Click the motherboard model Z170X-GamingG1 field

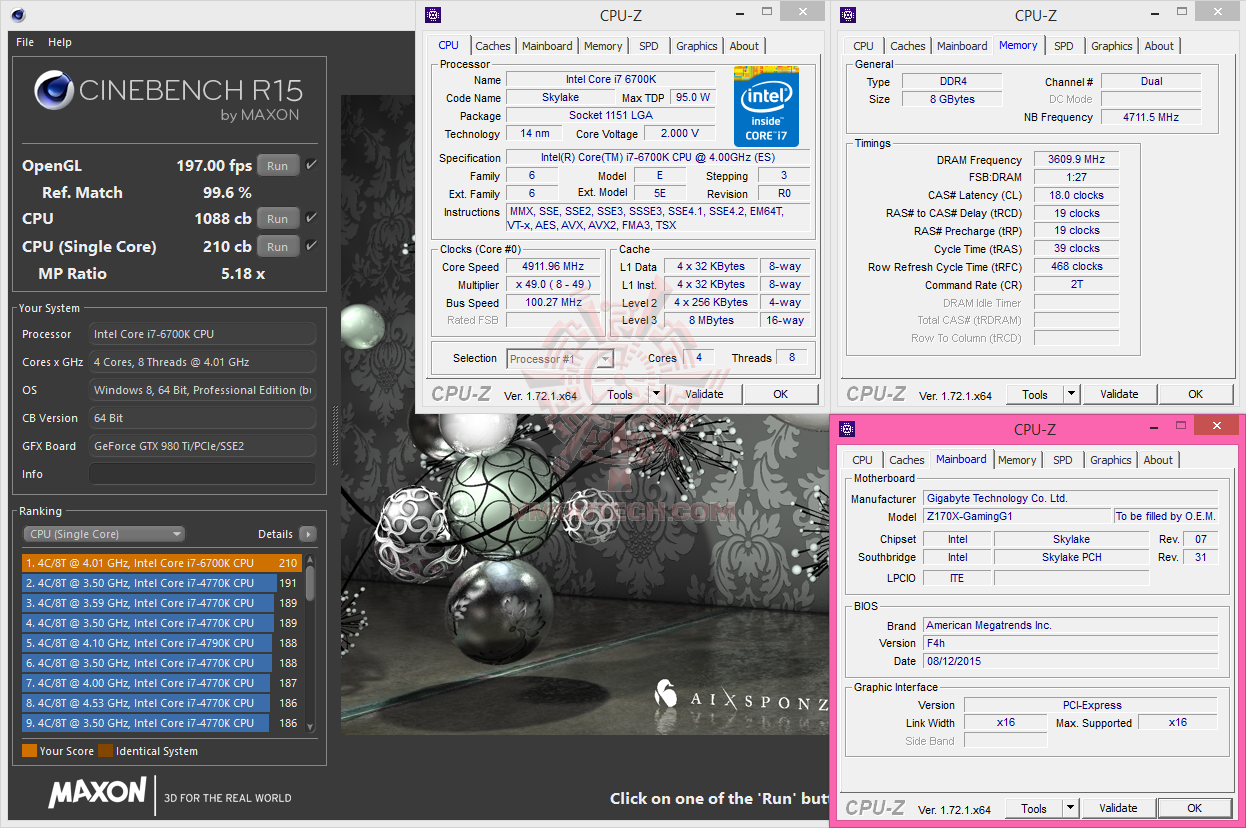coord(1017,517)
